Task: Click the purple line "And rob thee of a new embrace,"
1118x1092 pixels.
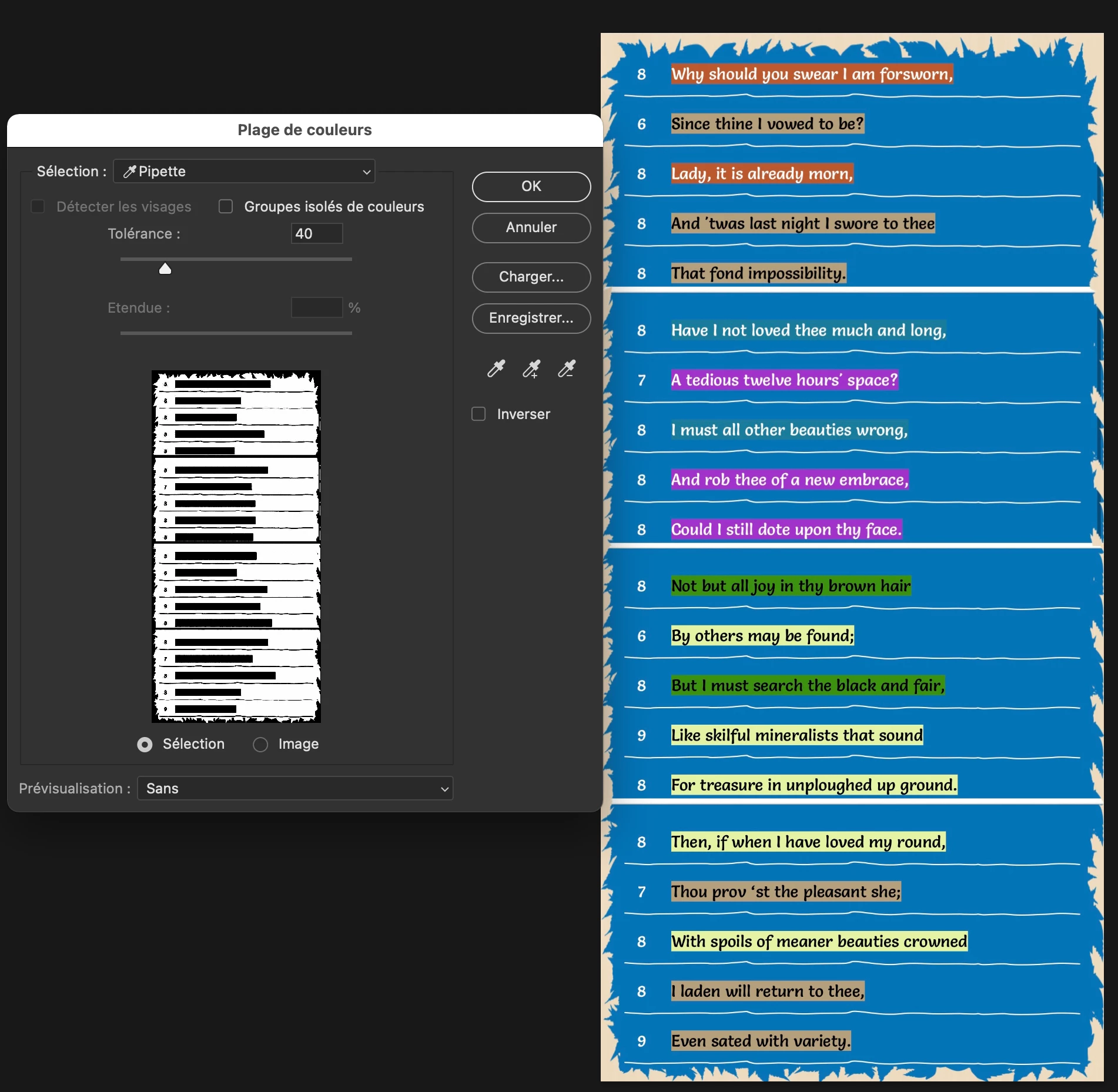Action: pos(790,480)
